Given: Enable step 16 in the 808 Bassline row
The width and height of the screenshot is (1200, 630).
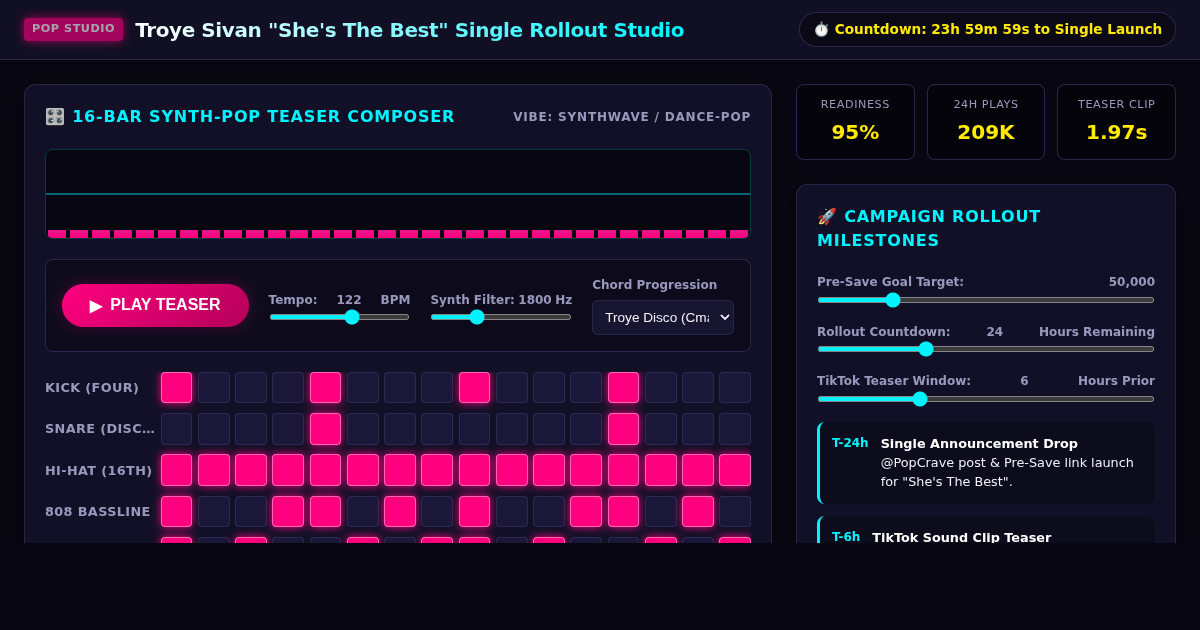Looking at the screenshot, I should 735,511.
